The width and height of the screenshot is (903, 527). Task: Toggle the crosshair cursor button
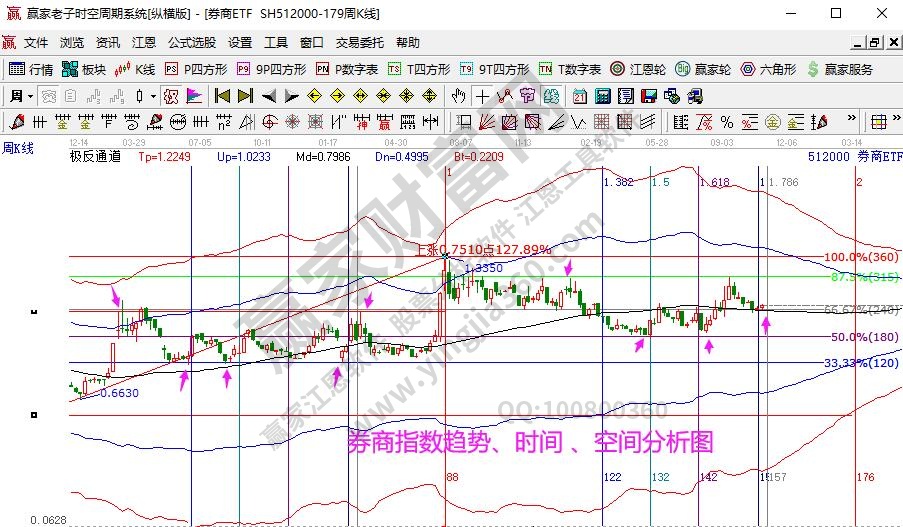point(482,96)
